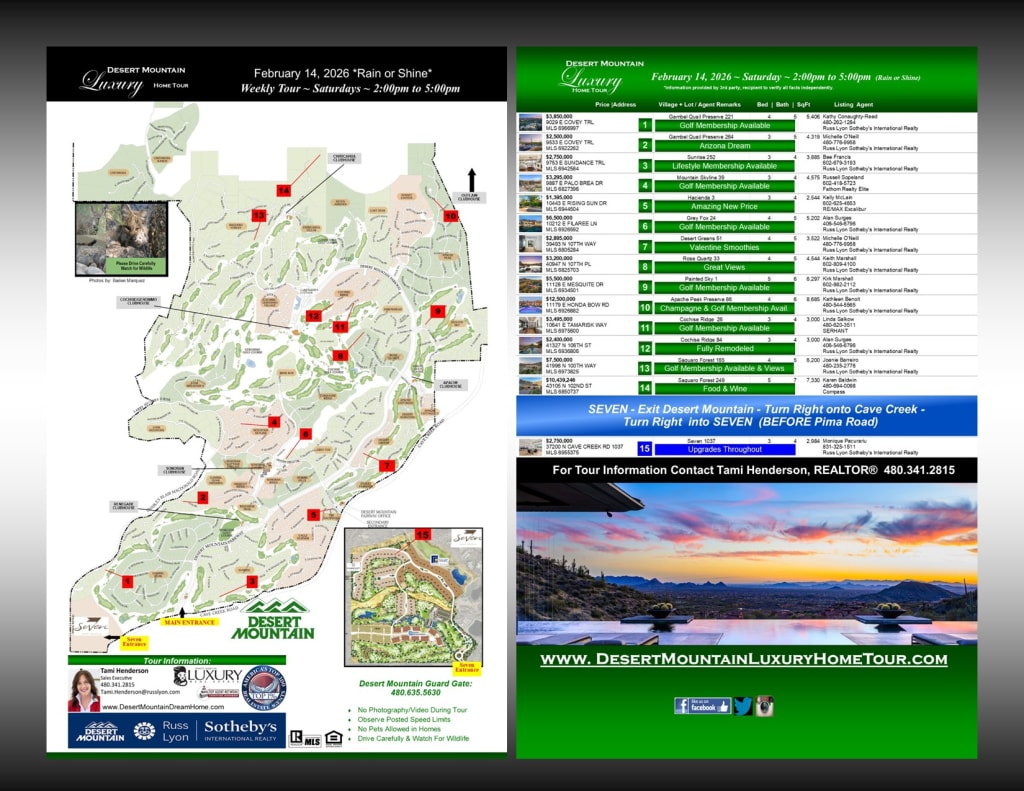This screenshot has width=1024, height=791.
Task: Select green number 5 listing badge
Action: (x=645, y=206)
